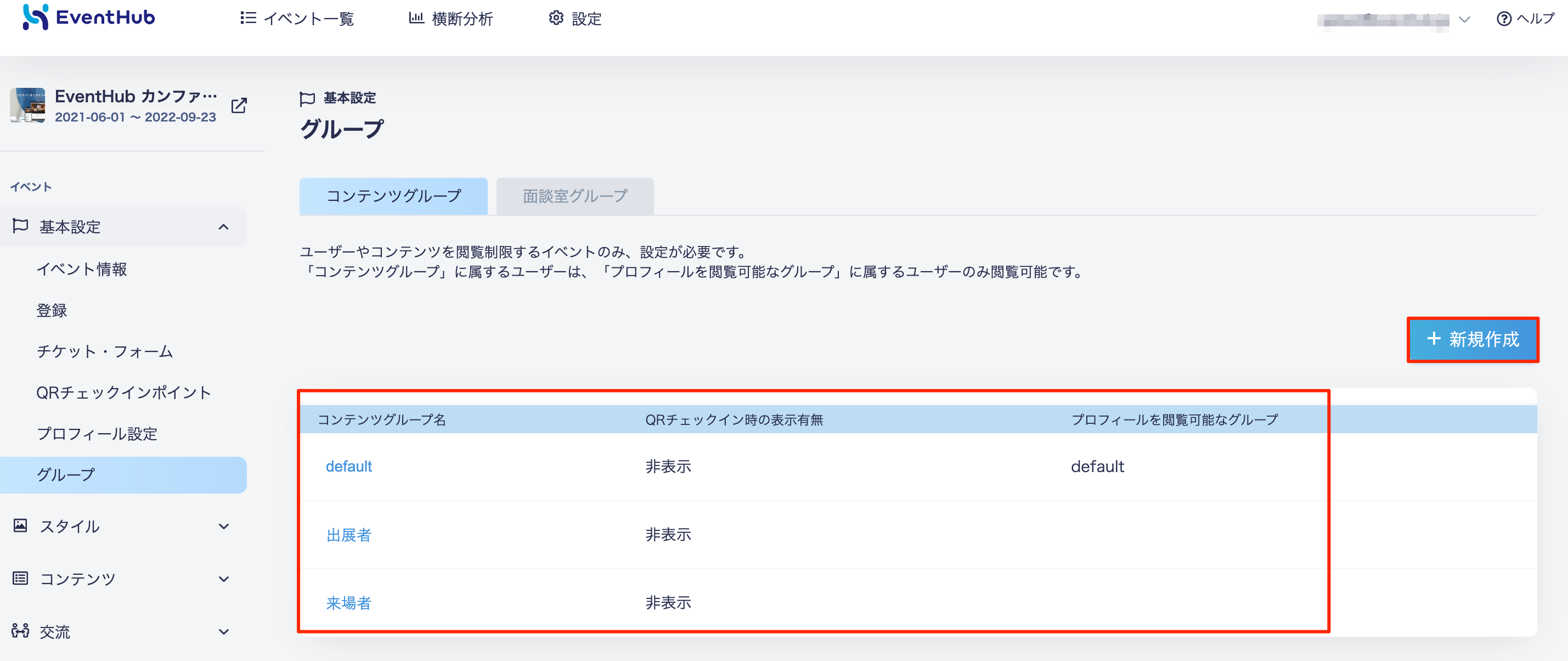Screen dimensions: 1568x661
Task: Click the ヘルプ question mark icon
Action: (x=1503, y=19)
